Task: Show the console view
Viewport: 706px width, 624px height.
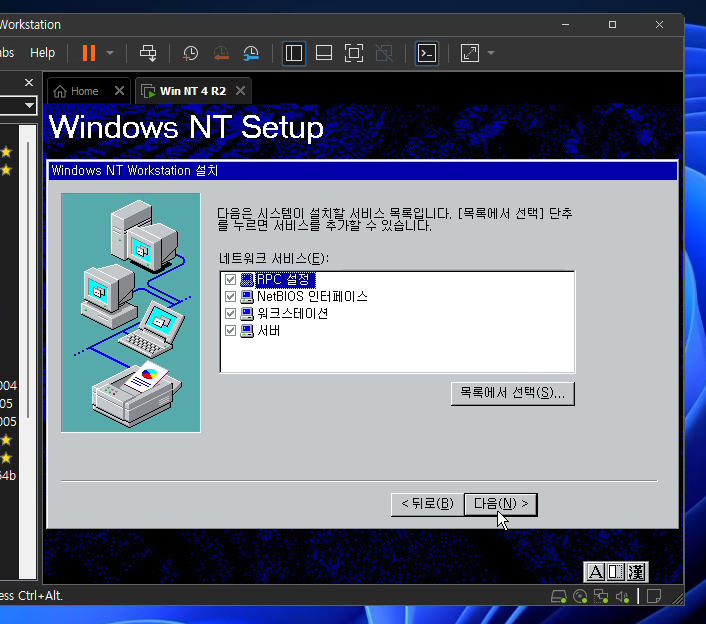Action: point(426,53)
